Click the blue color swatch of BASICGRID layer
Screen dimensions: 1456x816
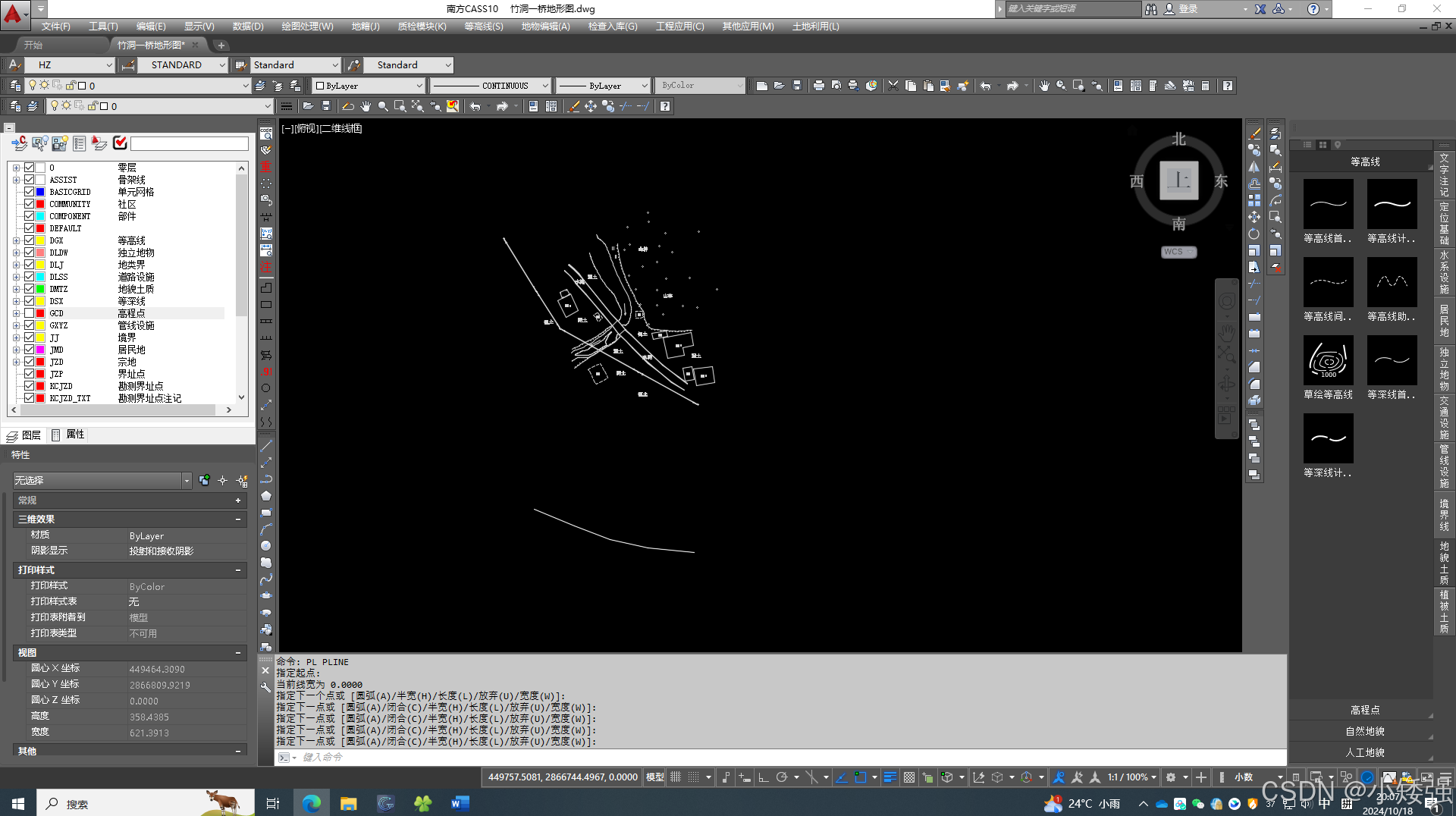click(x=41, y=192)
